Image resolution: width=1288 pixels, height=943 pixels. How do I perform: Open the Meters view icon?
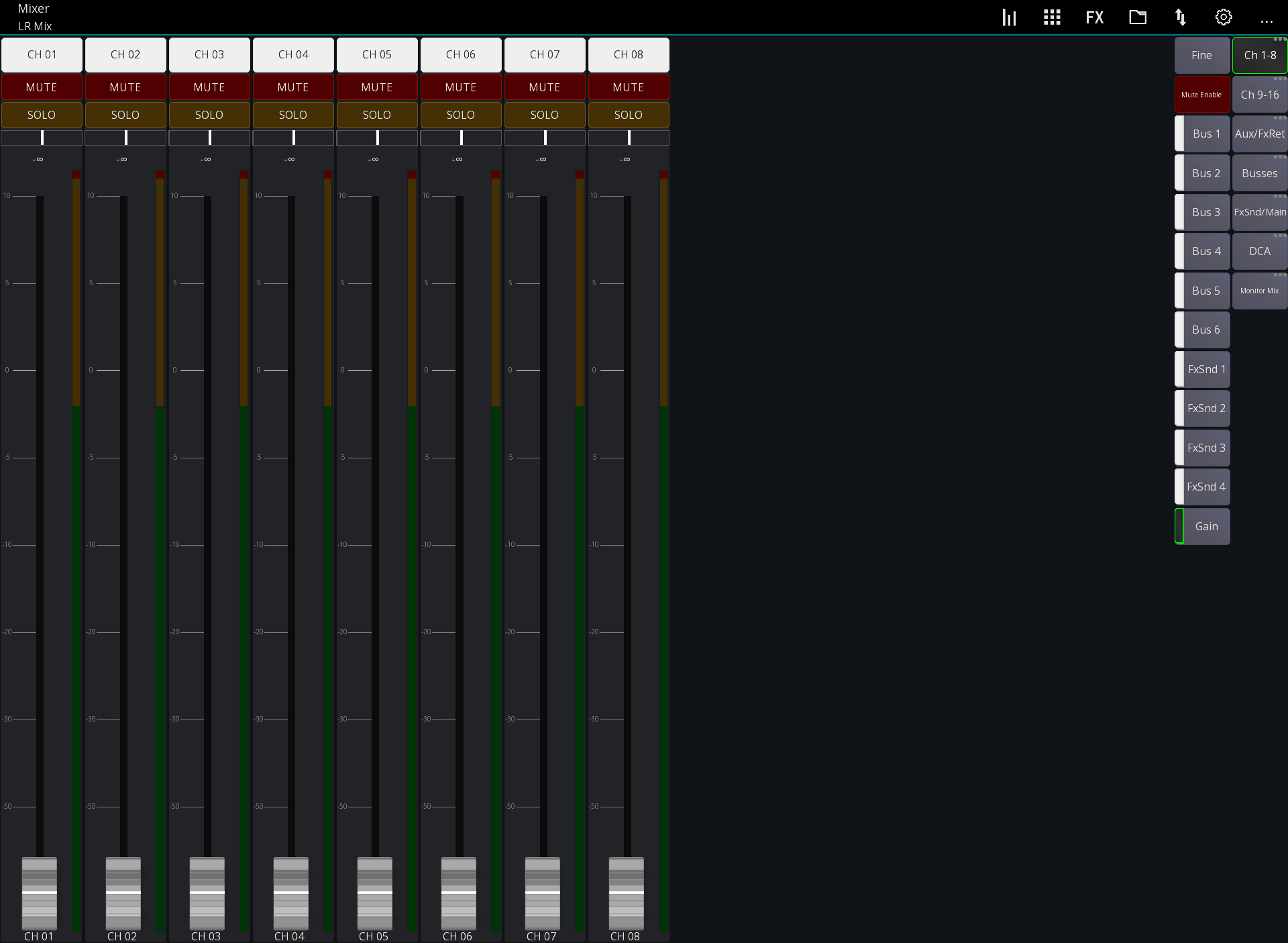click(1009, 17)
